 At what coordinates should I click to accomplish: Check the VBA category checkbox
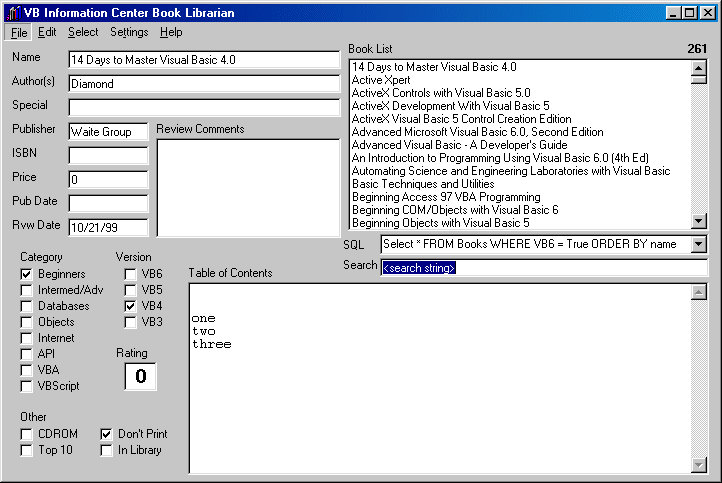coord(26,370)
